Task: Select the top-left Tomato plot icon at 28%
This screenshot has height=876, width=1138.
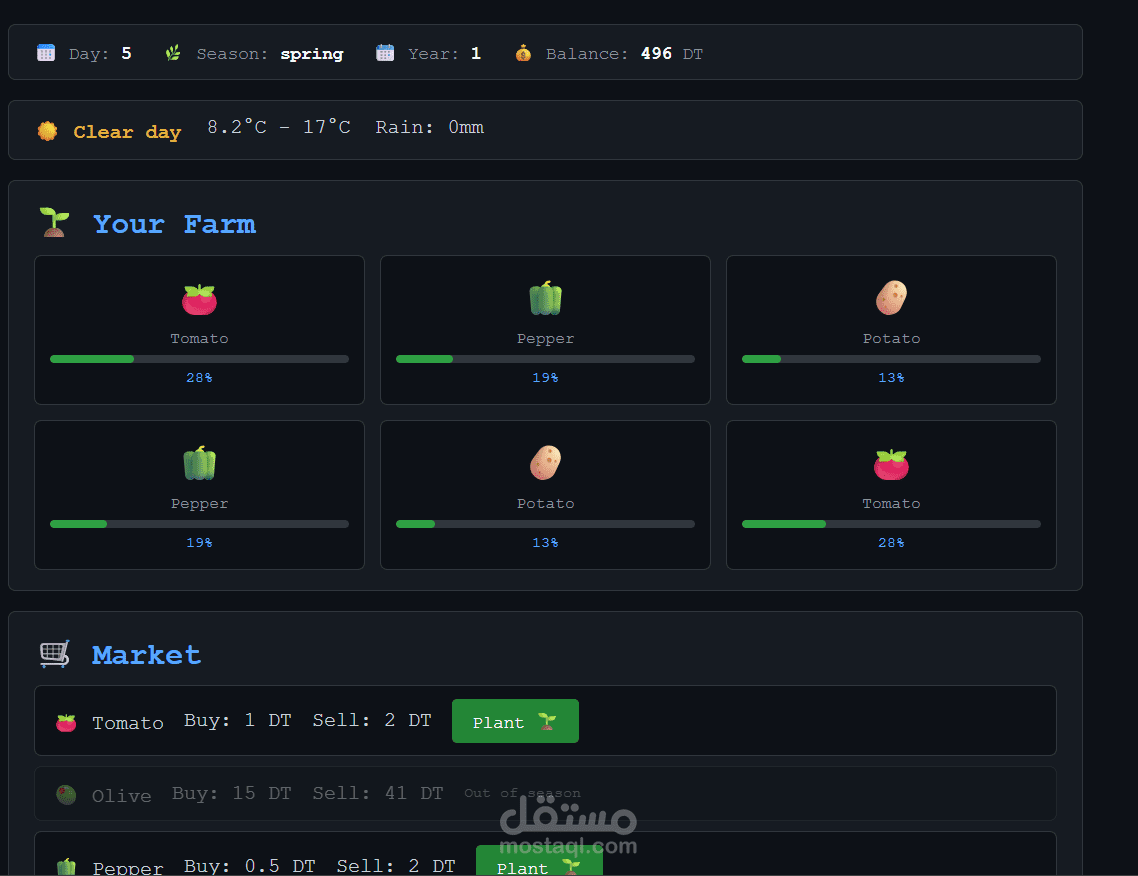Action: (200, 299)
